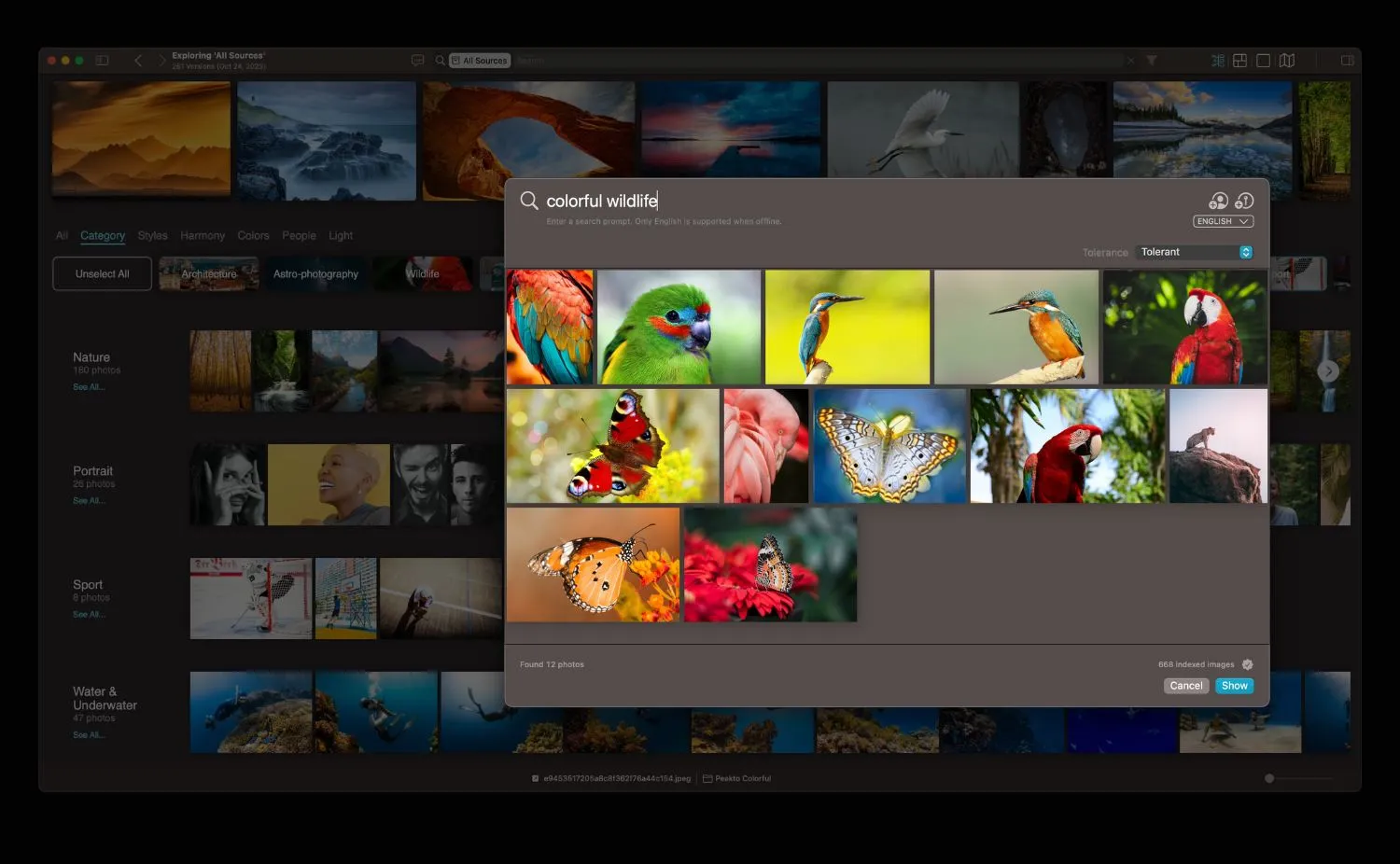Open See All under Portrait
The width and height of the screenshot is (1400, 864).
point(89,501)
